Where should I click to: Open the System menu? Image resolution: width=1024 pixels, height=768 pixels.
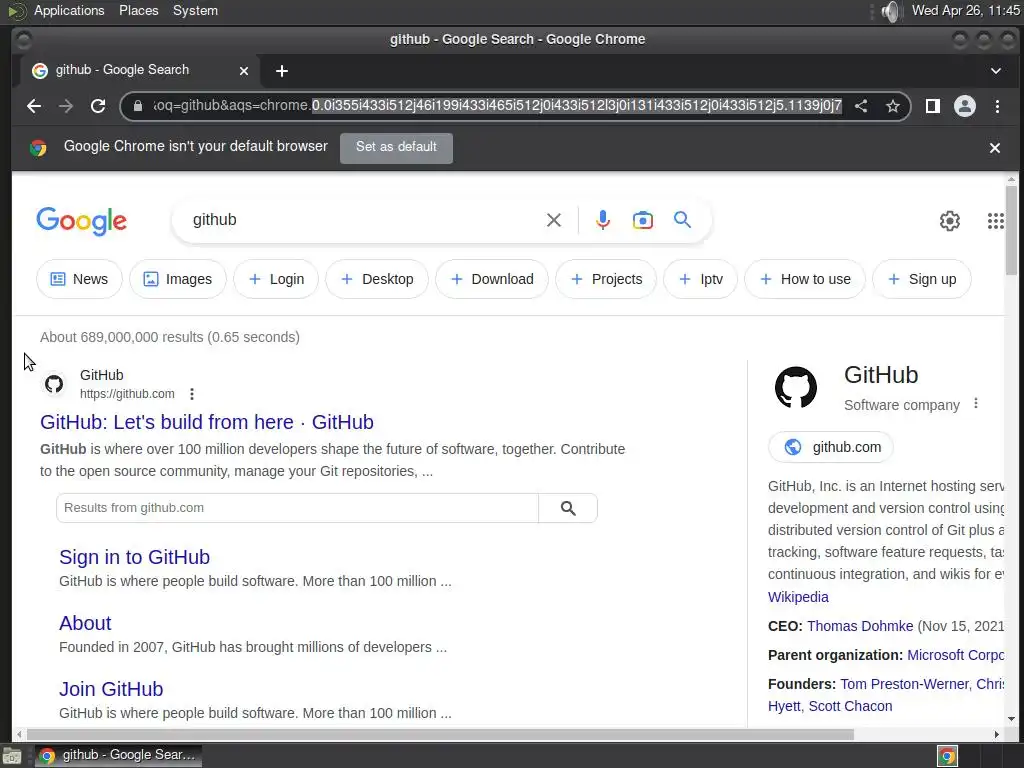pyautogui.click(x=195, y=10)
